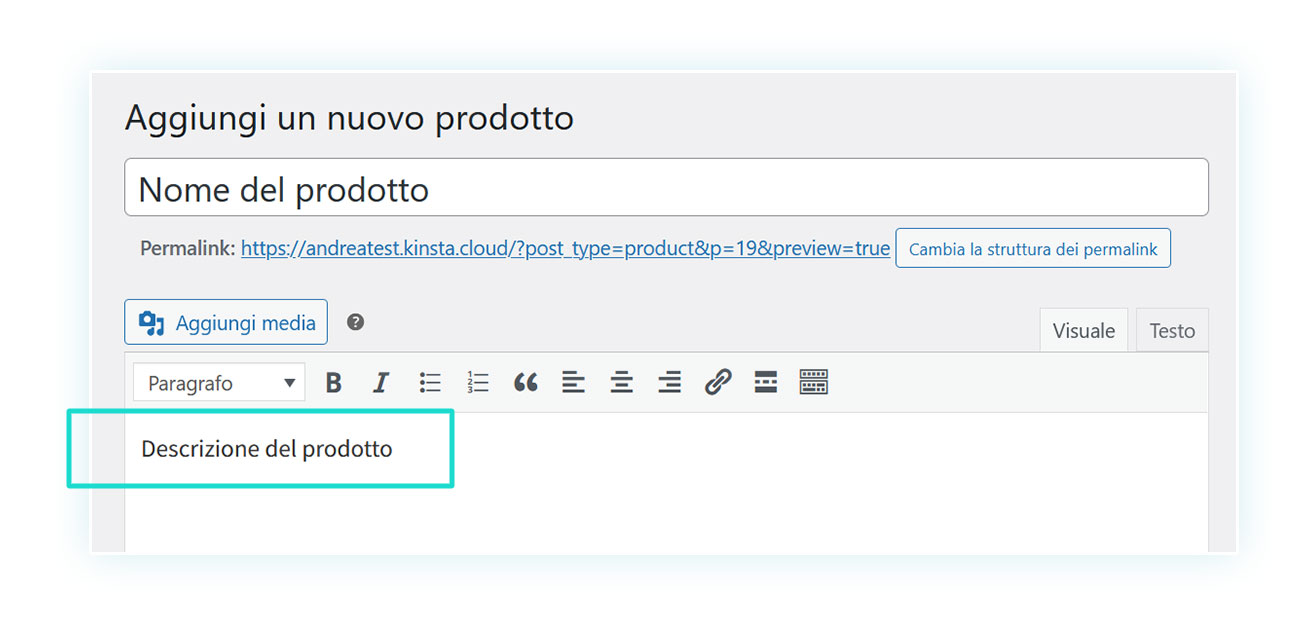Click the Aggiungi un nuovo prodotto heading
The height and width of the screenshot is (628, 1300).
(349, 118)
